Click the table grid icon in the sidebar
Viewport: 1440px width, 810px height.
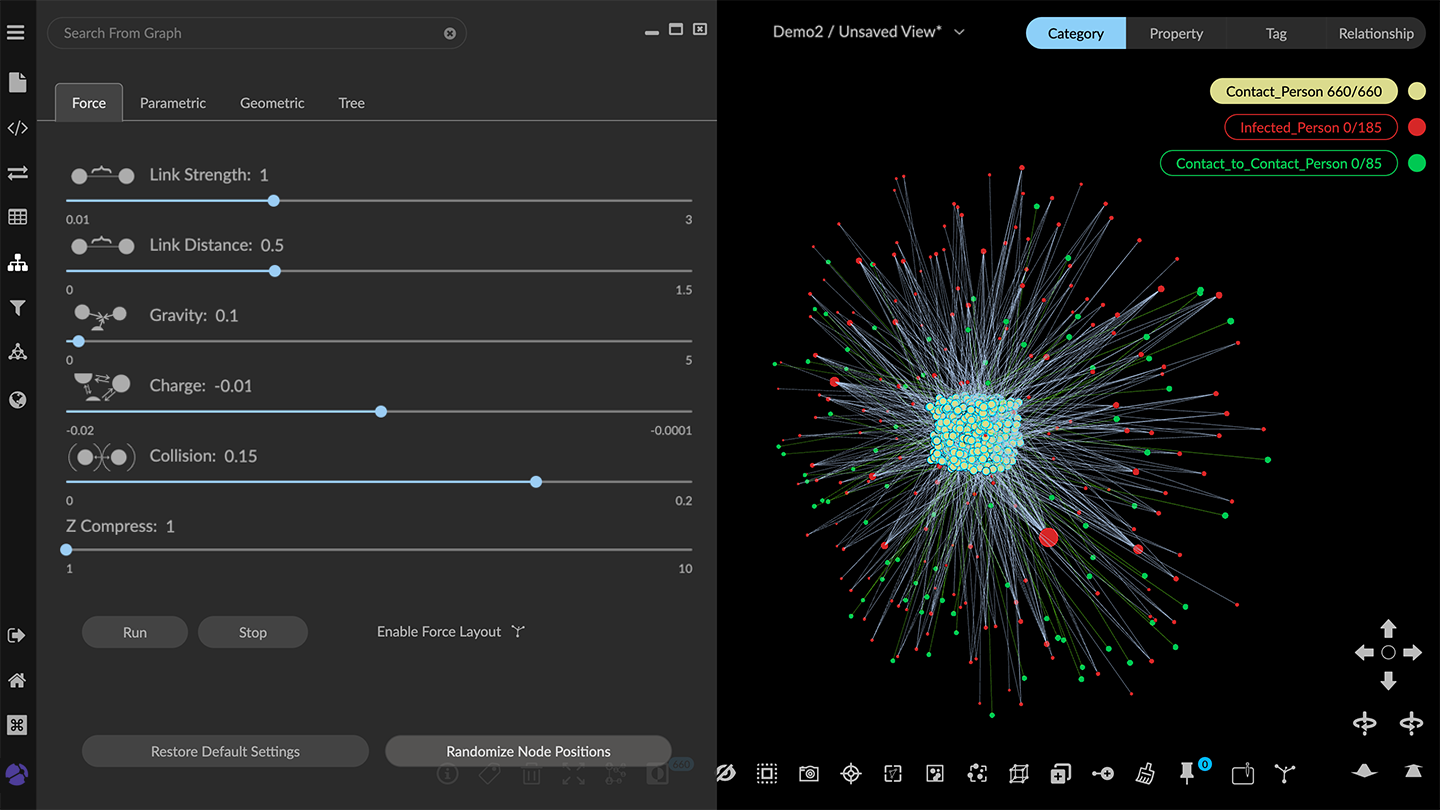click(x=17, y=217)
